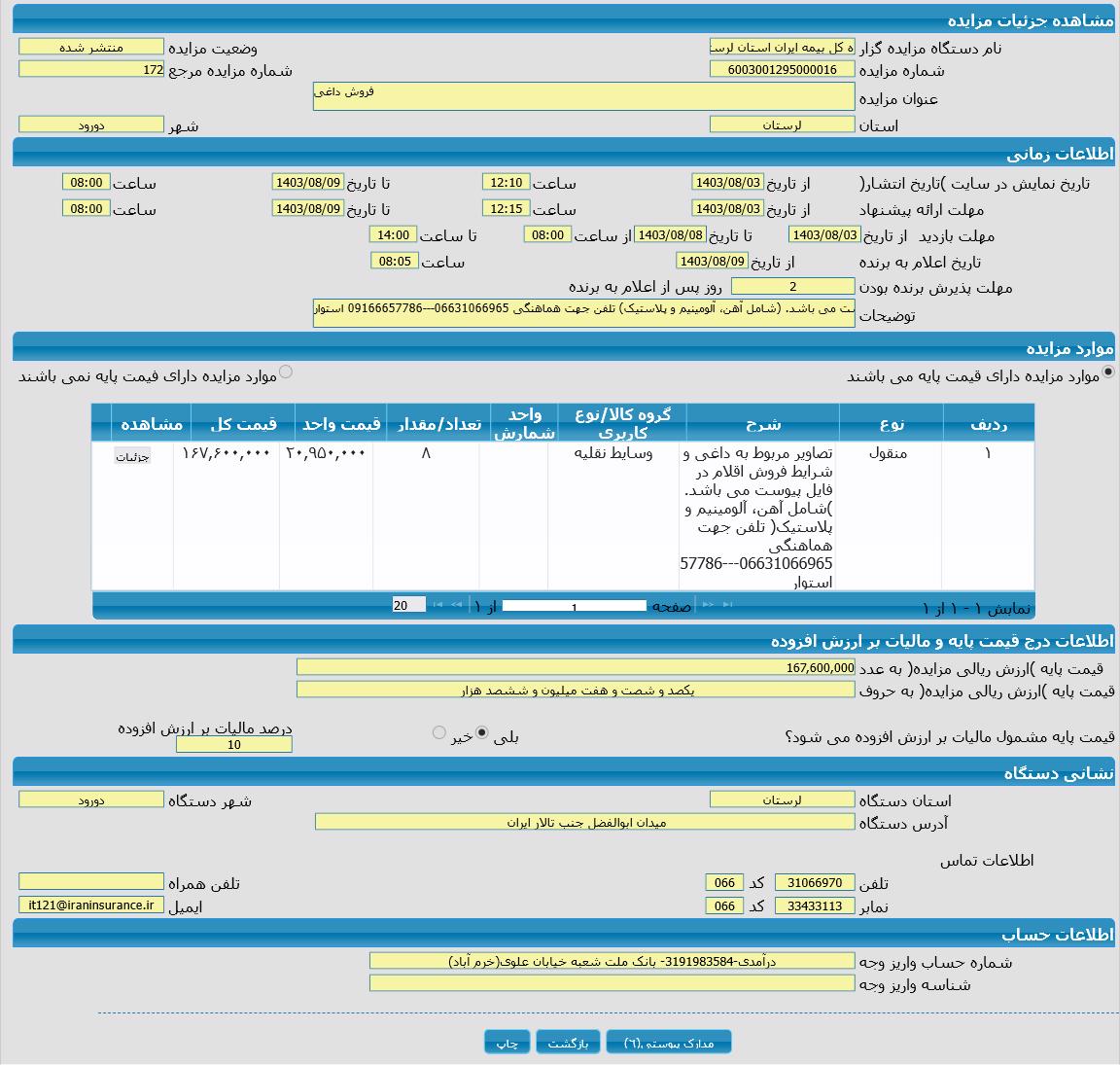Open 'مدارک پیوستی (6)' attachments

click(x=668, y=1043)
